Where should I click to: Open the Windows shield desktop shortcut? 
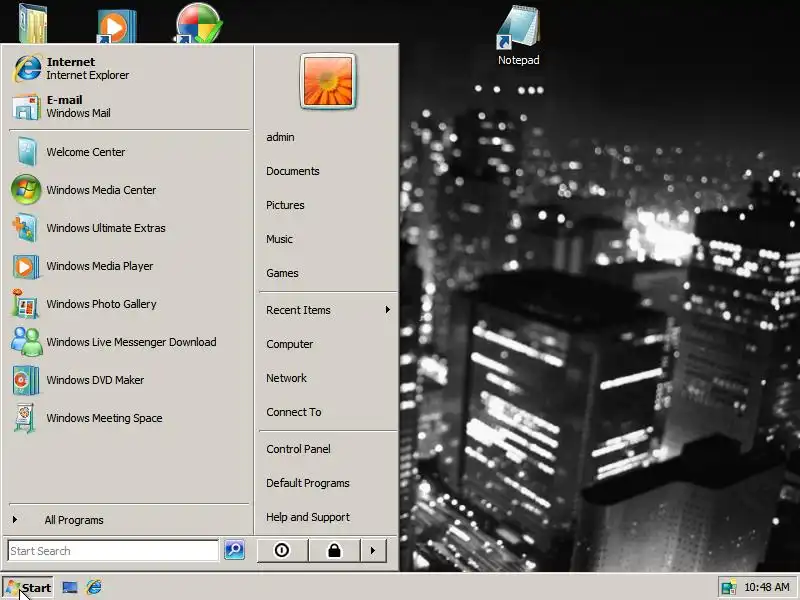point(198,23)
